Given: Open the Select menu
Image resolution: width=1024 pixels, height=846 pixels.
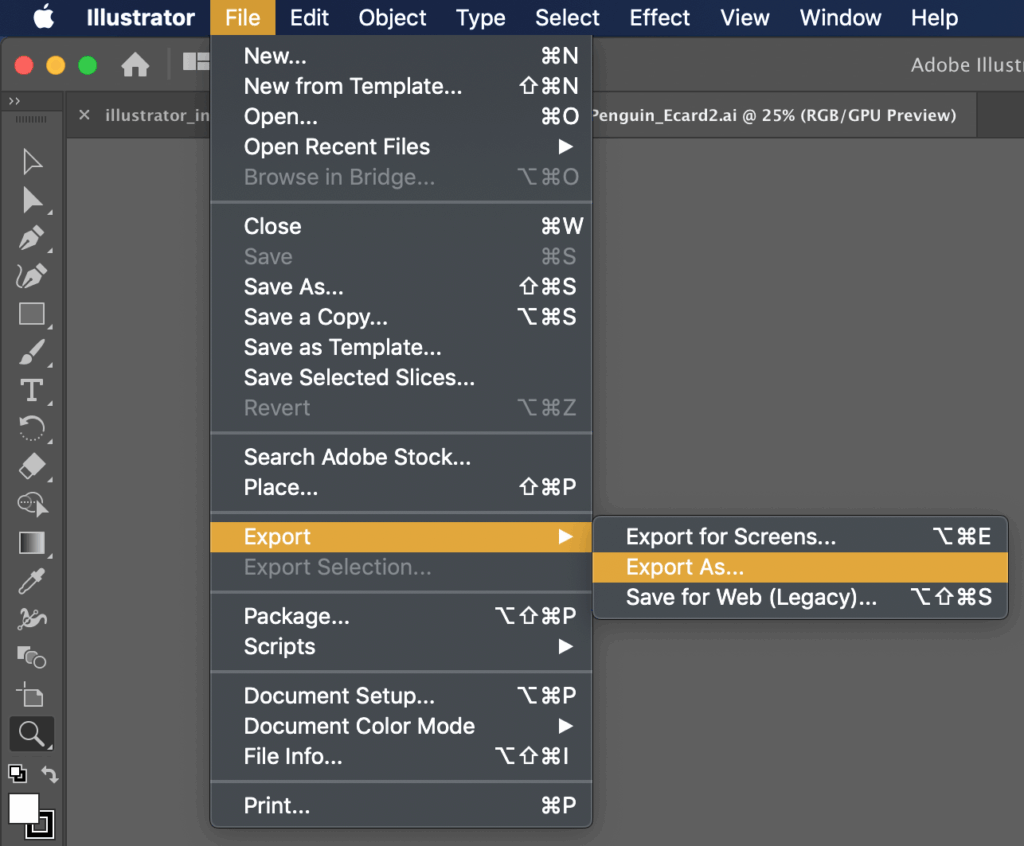Looking at the screenshot, I should click(x=567, y=18).
